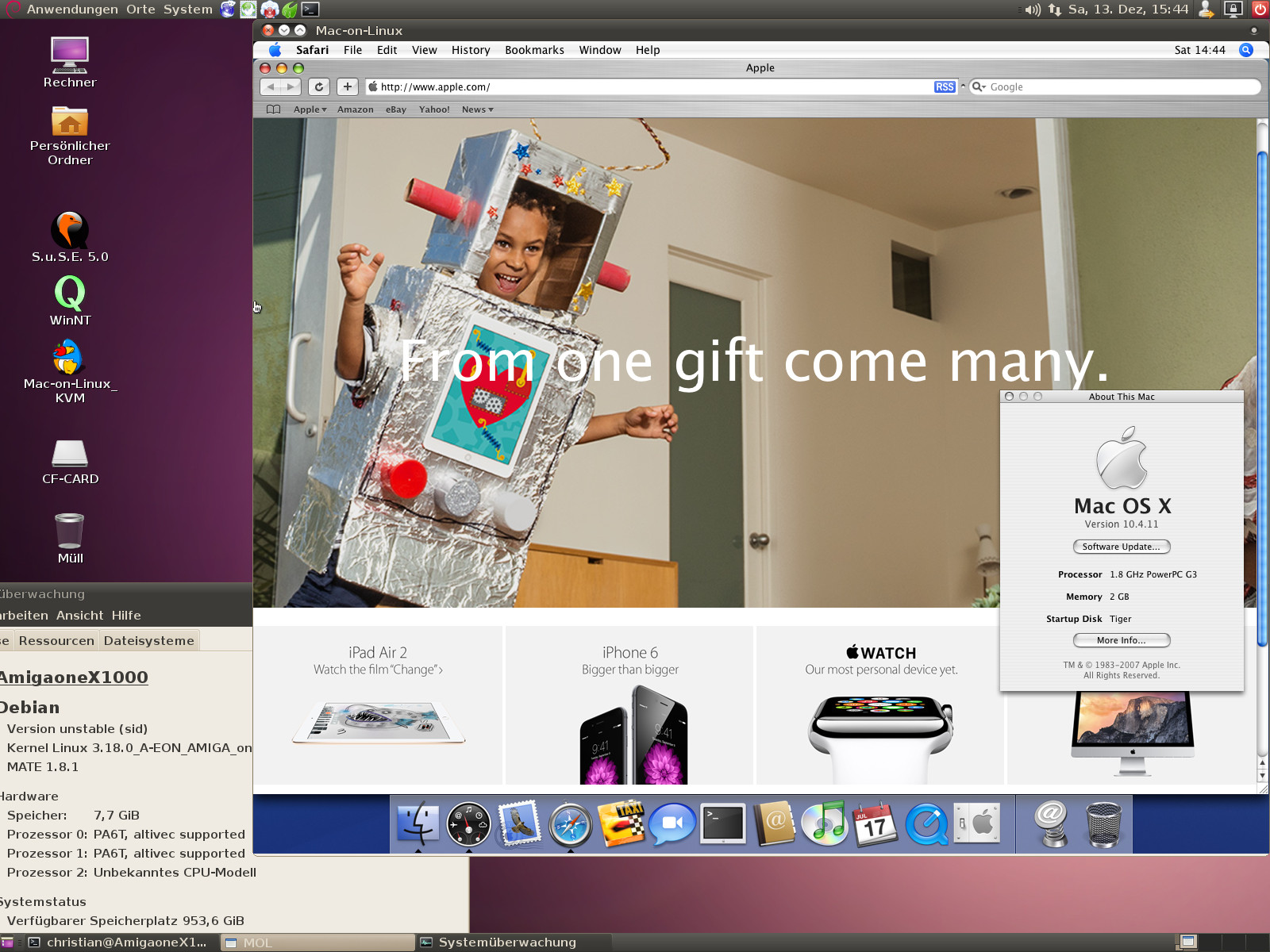The height and width of the screenshot is (952, 1270).
Task: Click Safari's vertical scrollbar thumb
Action: (x=1262, y=397)
